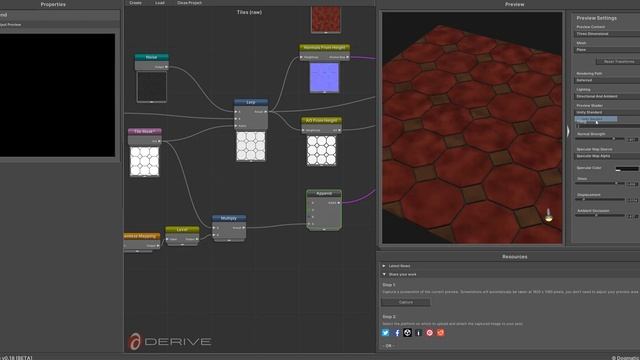Click AO From Height node output port

coord(340,130)
